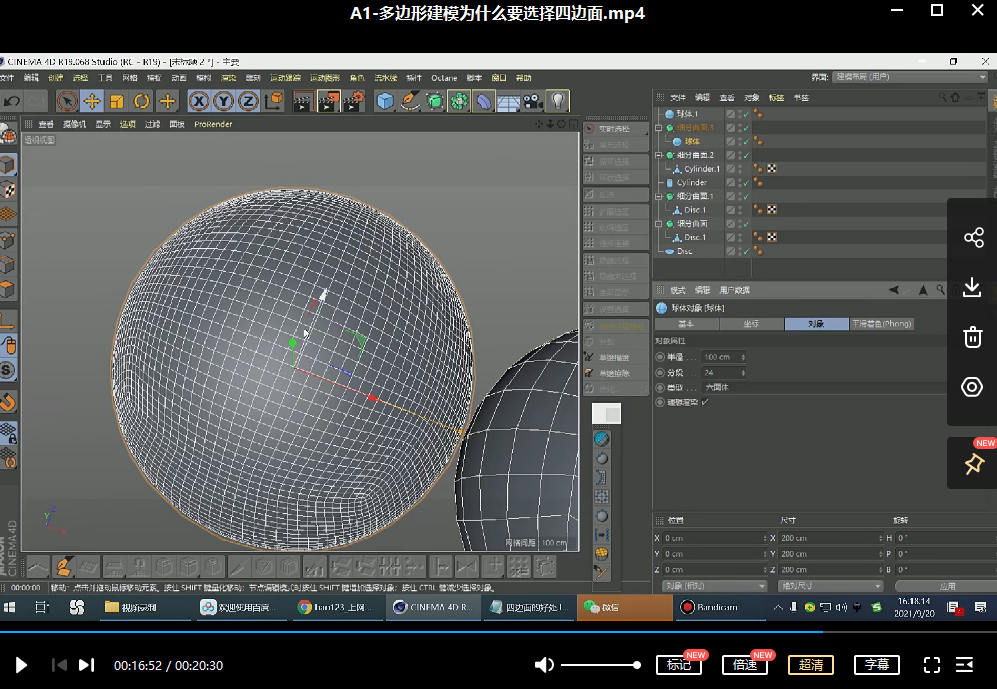Toggle the 渲染完美 checkbox
Image resolution: width=997 pixels, height=689 pixels.
(x=705, y=402)
